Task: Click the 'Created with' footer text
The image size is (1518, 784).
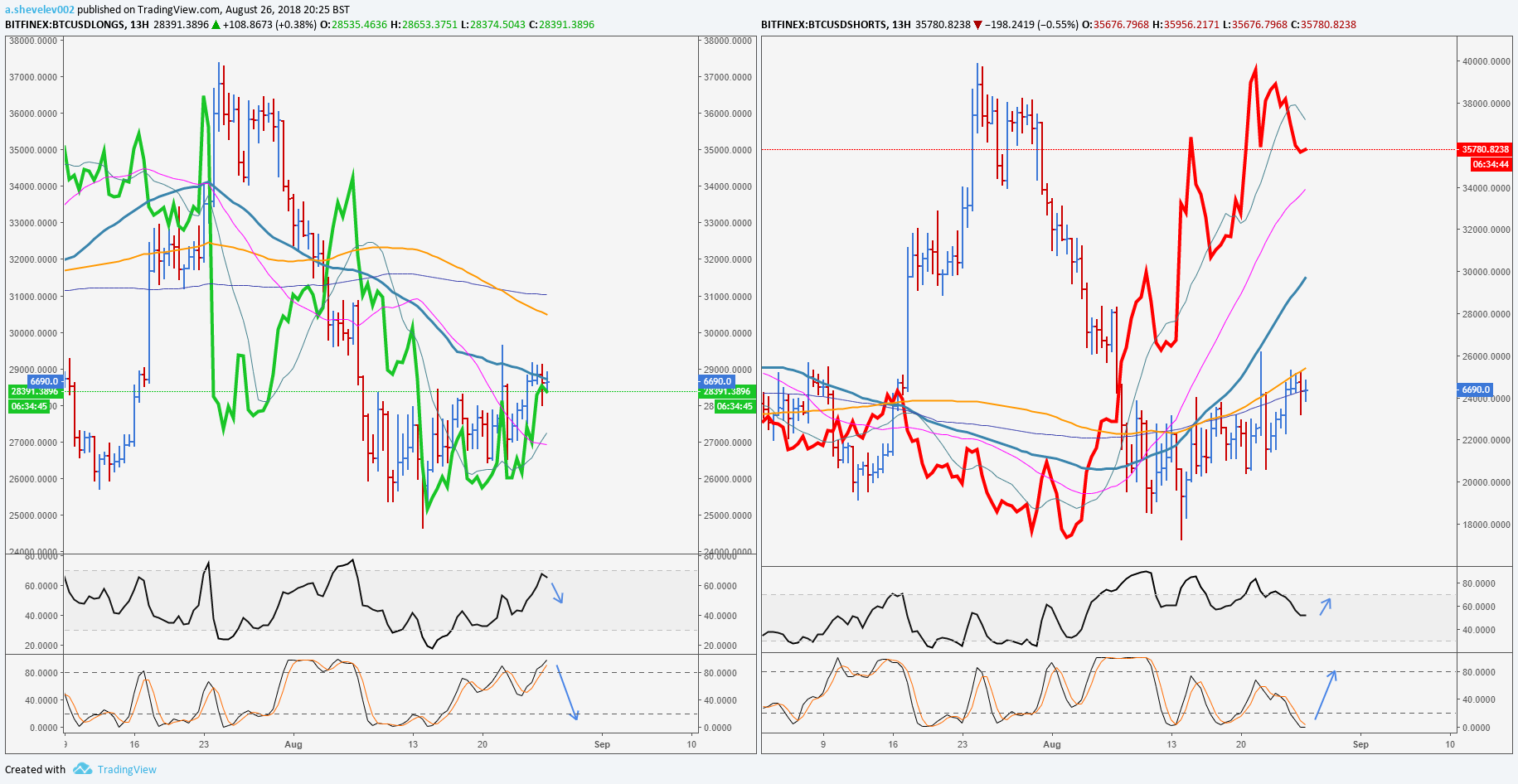Action: (x=35, y=769)
